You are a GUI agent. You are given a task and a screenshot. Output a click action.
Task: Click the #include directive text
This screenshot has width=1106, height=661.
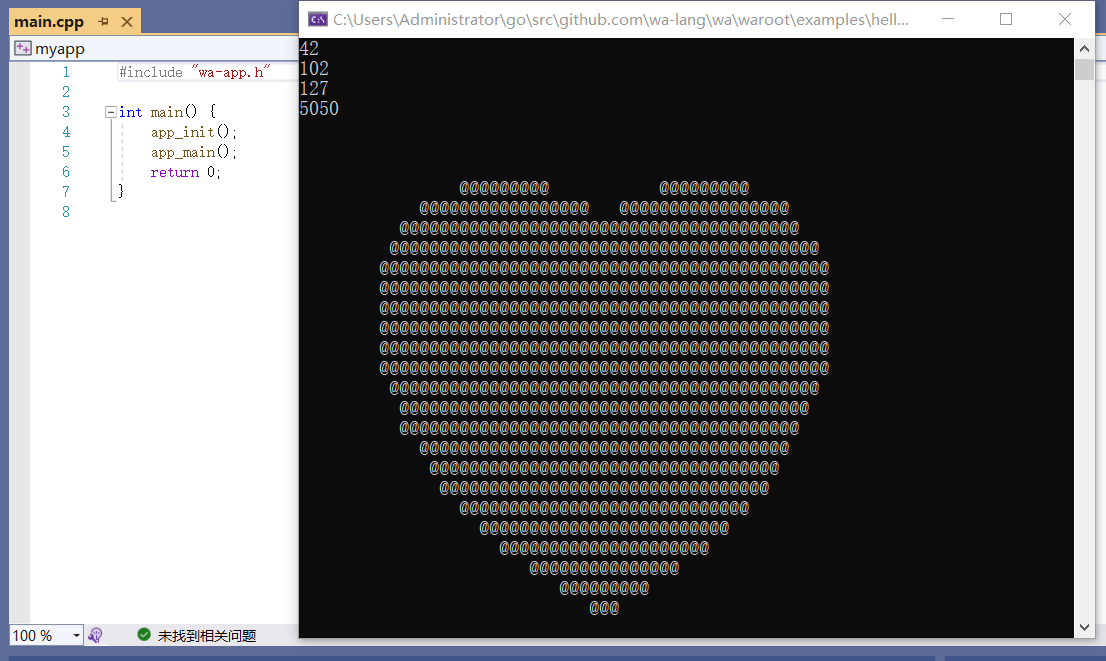click(151, 72)
